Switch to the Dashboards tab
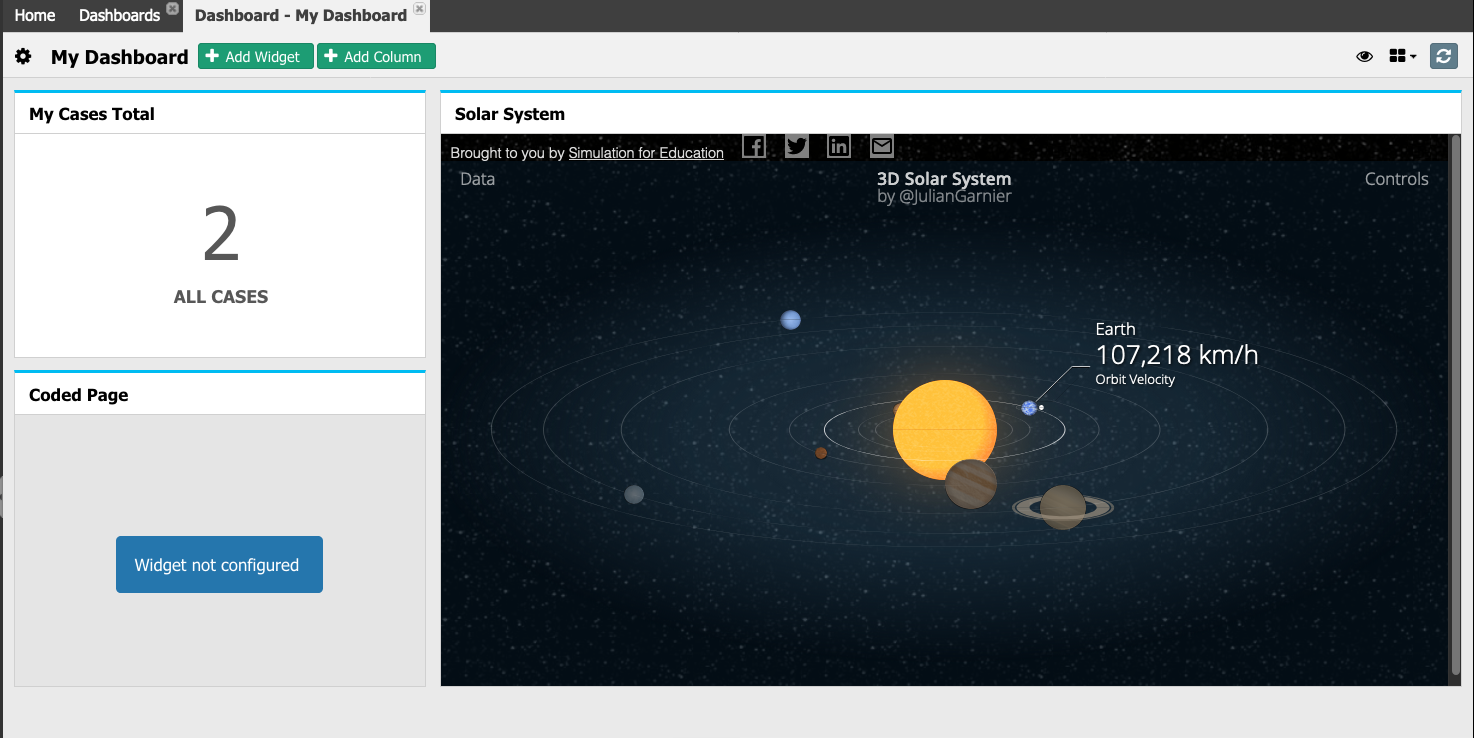The image size is (1474, 738). pyautogui.click(x=119, y=15)
